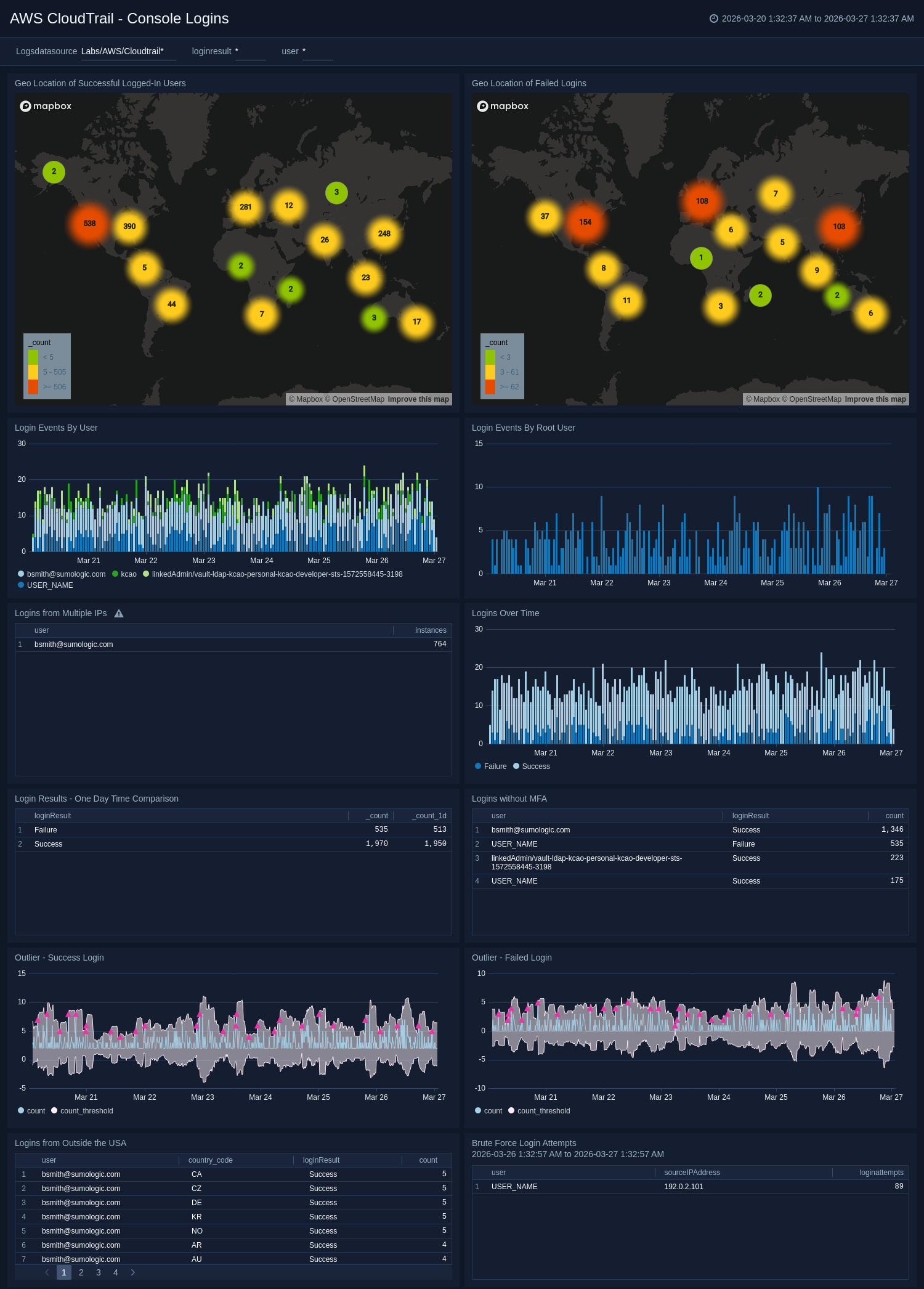Click the warning icon on Logins from Multiple IPs

(x=119, y=614)
